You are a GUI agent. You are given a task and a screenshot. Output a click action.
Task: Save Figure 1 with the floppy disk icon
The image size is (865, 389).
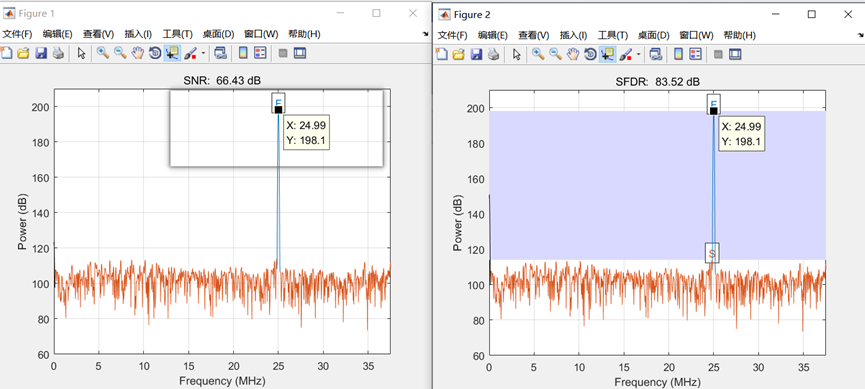point(40,54)
